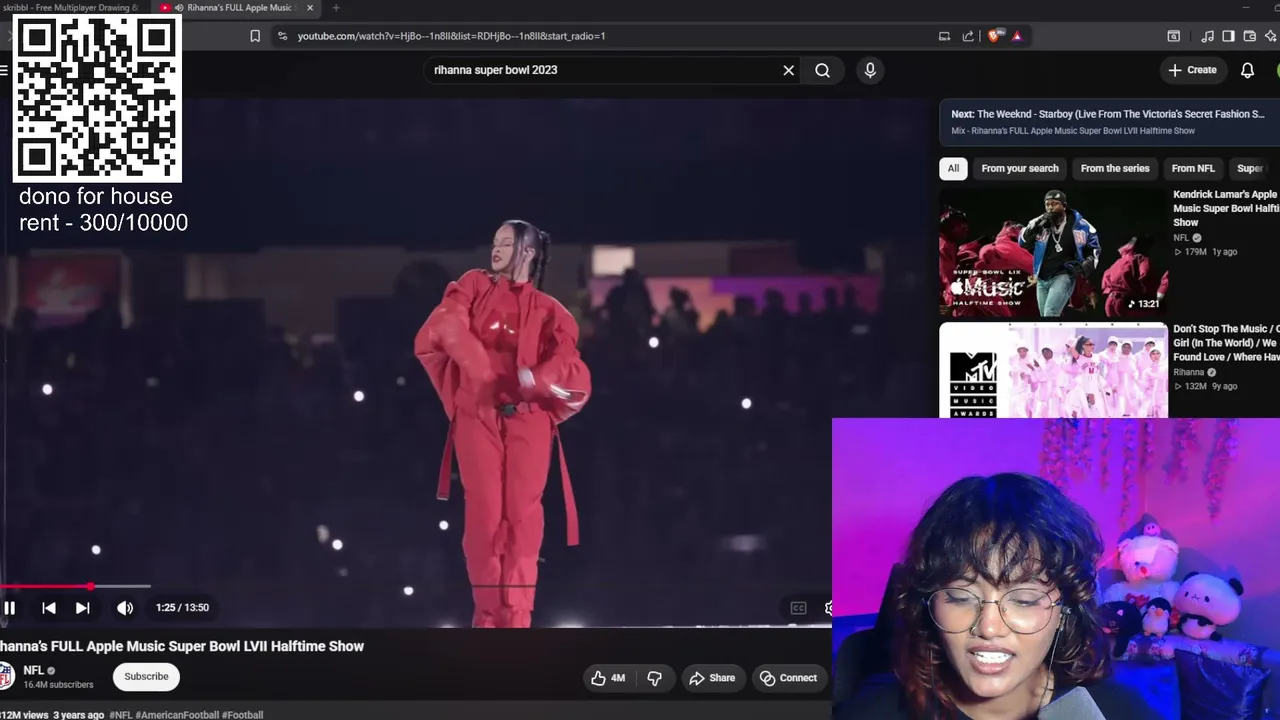The height and width of the screenshot is (720, 1280).
Task: Start a voice search with the microphone
Action: click(870, 70)
